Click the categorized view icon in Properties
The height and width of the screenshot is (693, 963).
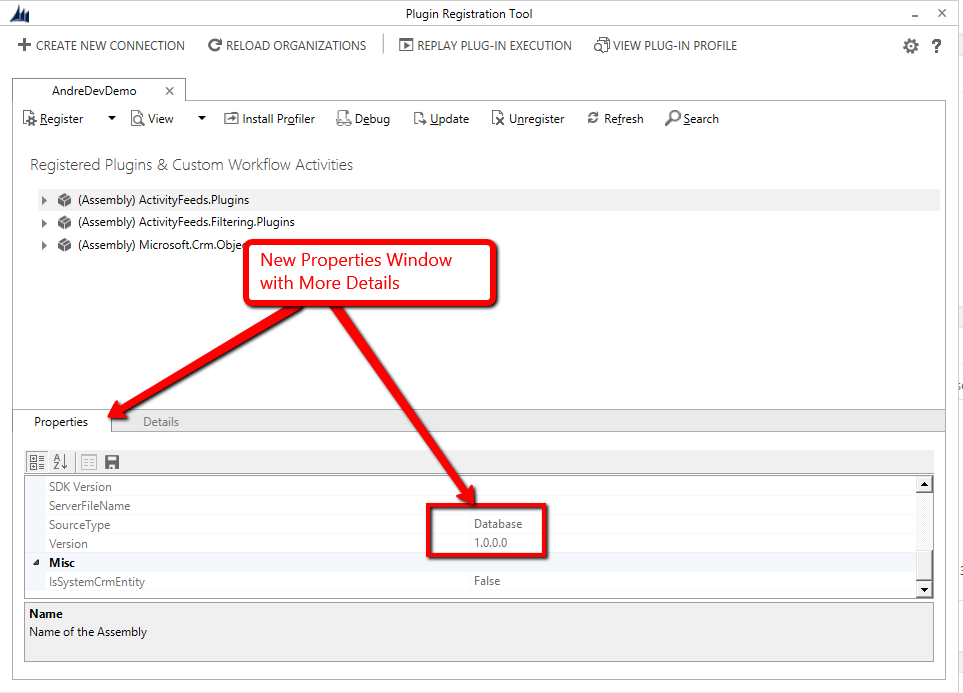(x=37, y=461)
